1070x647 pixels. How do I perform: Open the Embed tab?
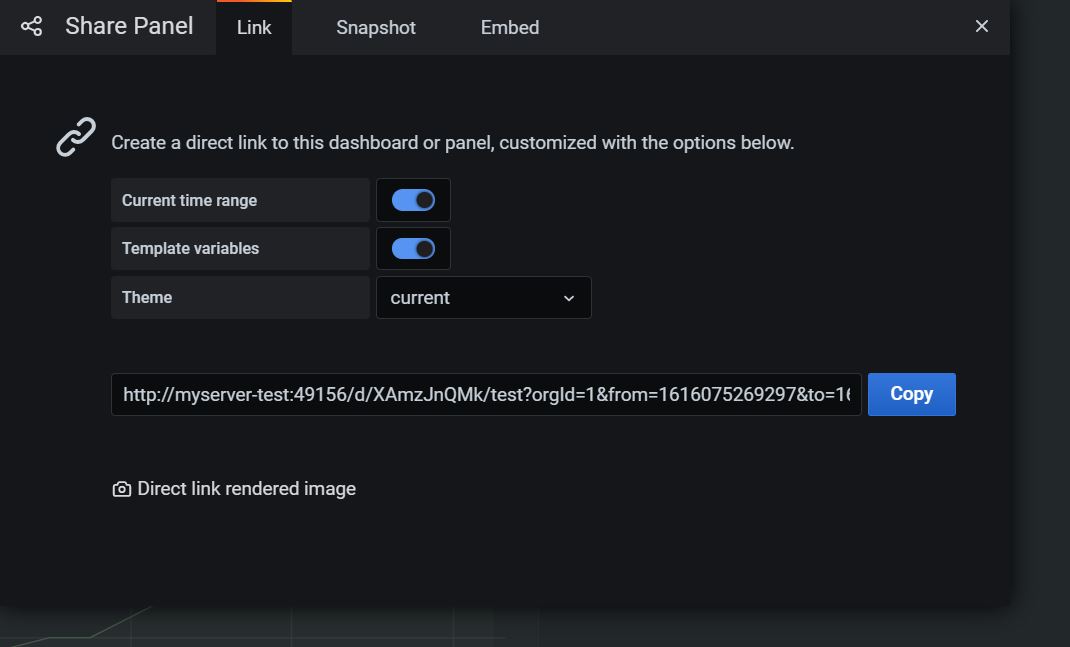point(509,27)
